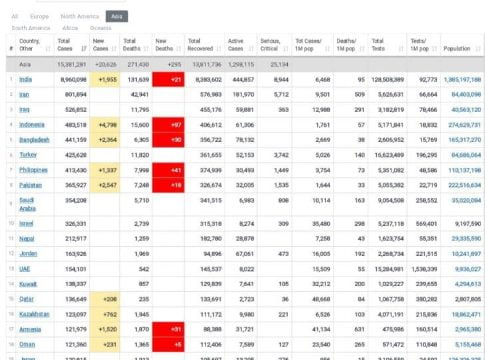Switch to the All continents tab

pos(15,16)
